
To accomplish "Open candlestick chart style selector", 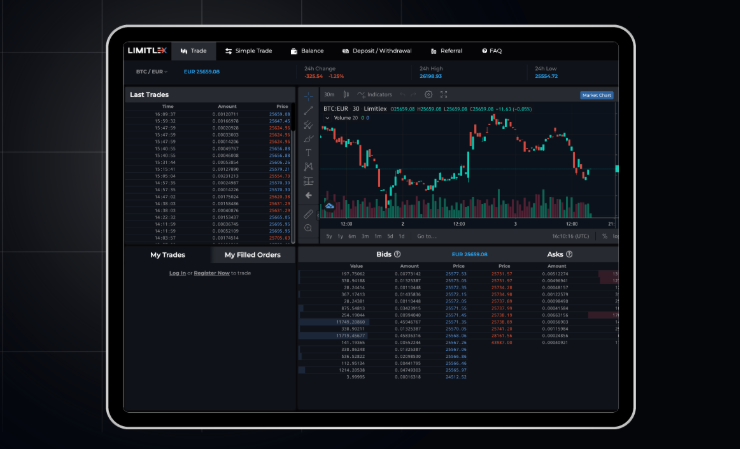I will 345,94.
